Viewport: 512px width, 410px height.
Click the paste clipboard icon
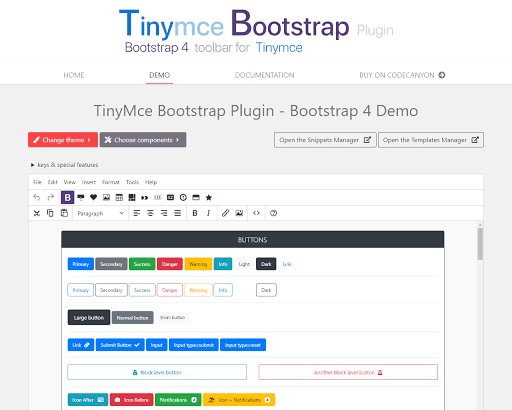point(64,213)
